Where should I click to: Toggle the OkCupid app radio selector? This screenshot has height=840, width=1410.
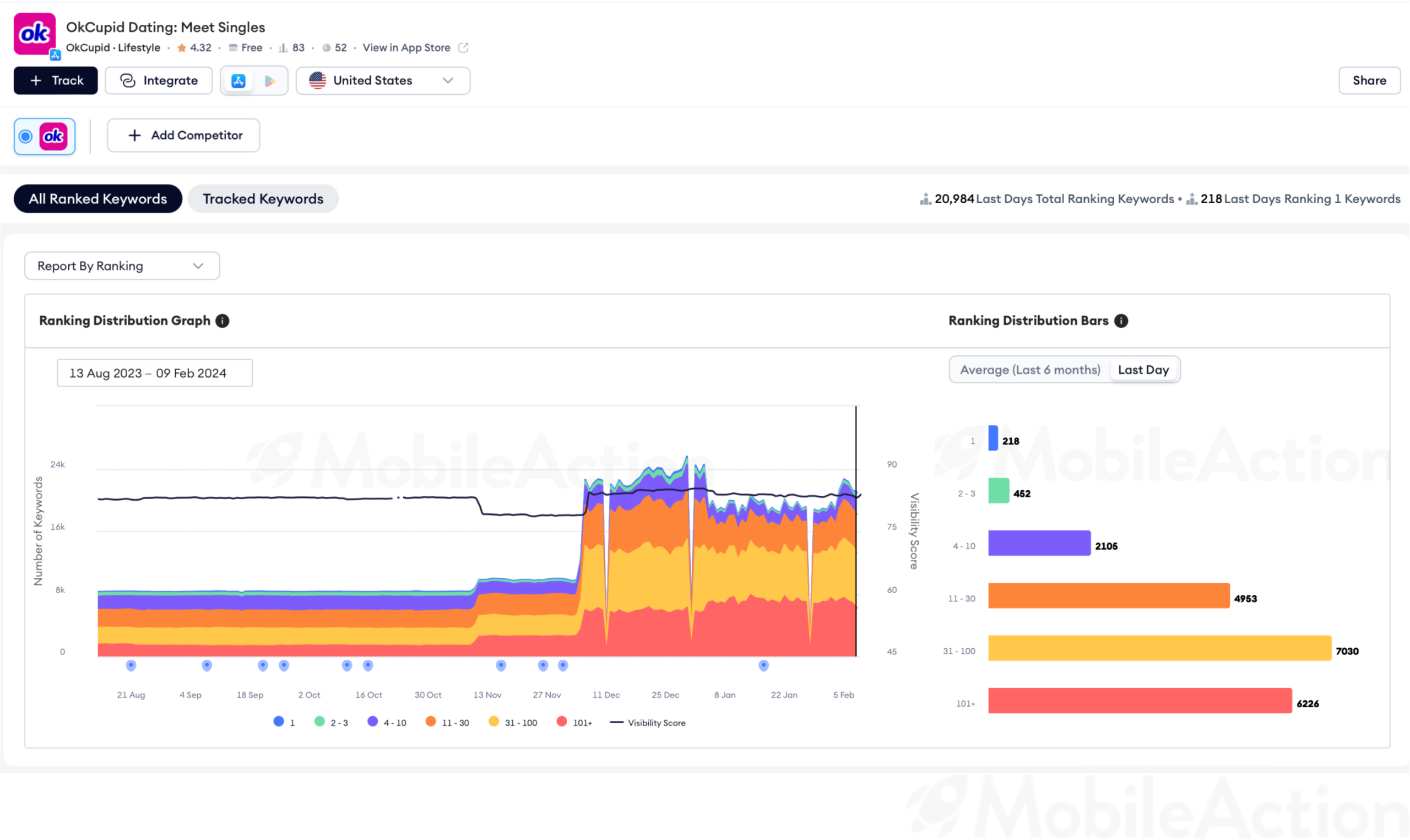point(25,137)
